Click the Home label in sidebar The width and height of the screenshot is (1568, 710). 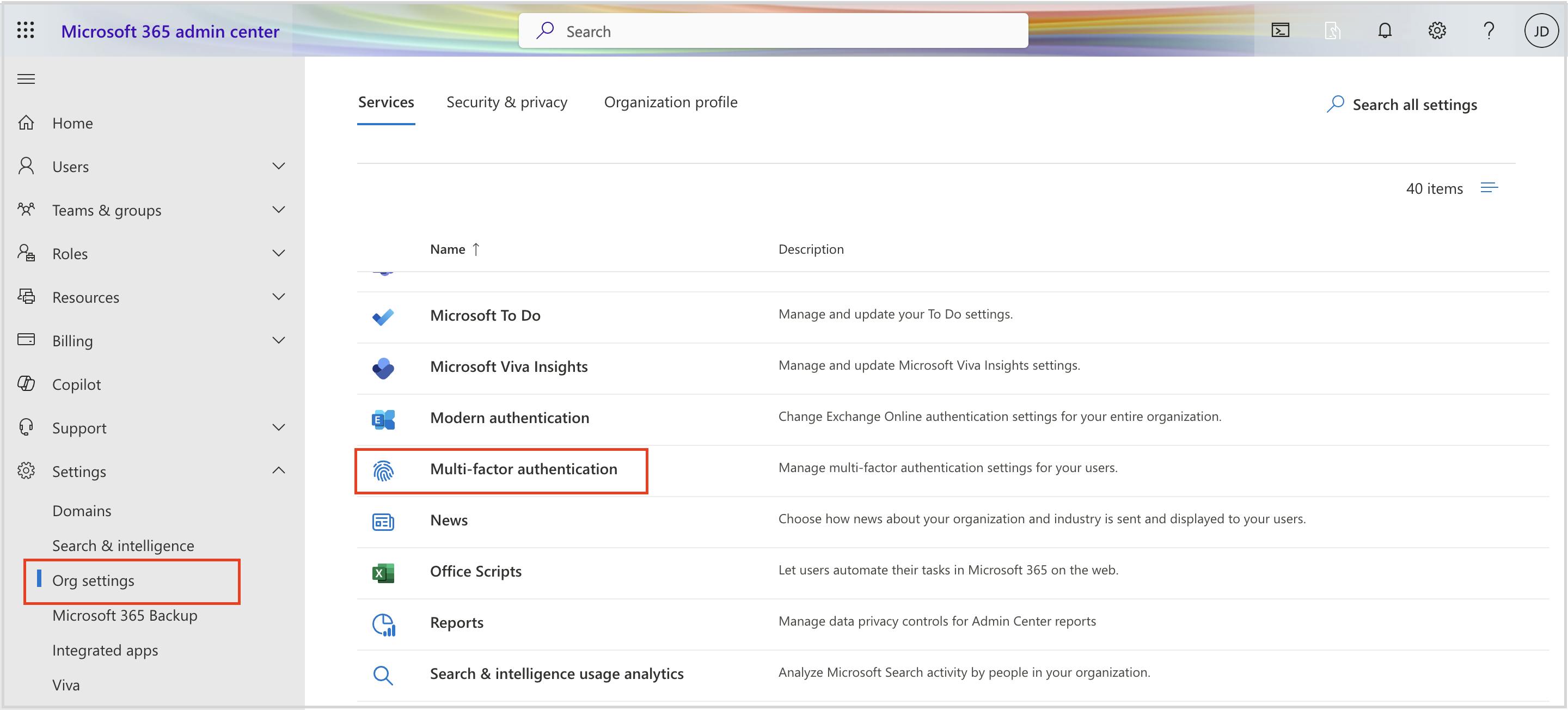pyautogui.click(x=72, y=123)
